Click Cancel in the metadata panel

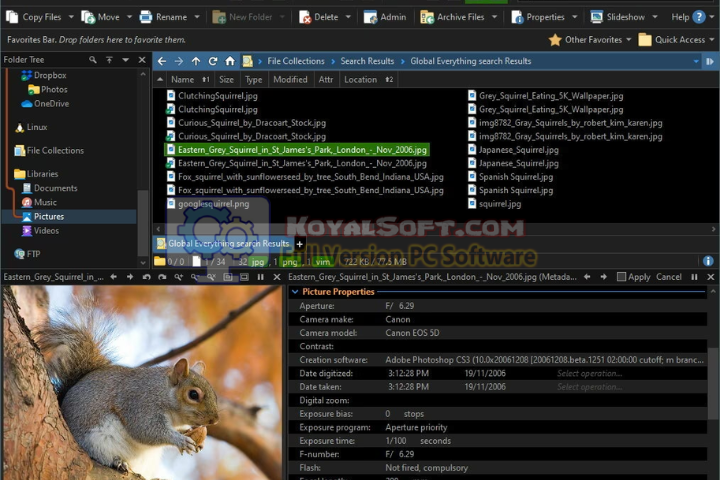[669, 277]
